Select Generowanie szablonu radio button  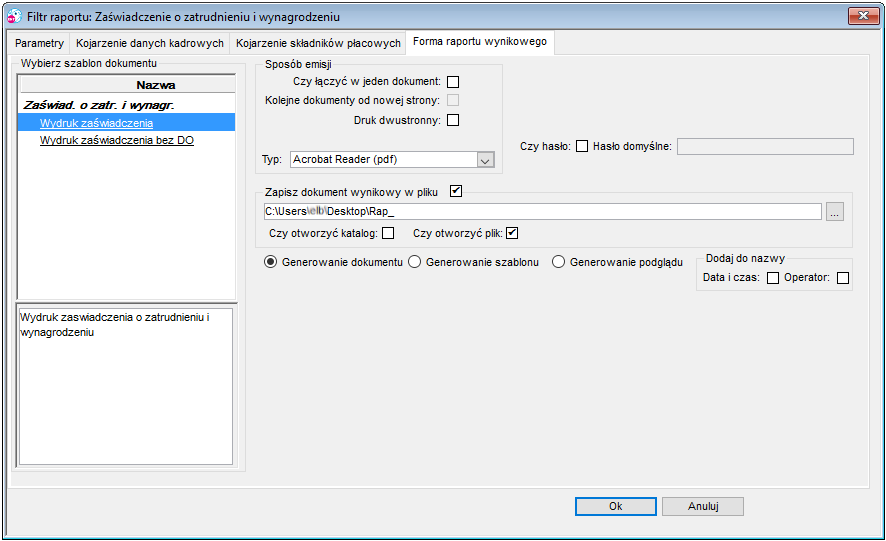[x=415, y=262]
